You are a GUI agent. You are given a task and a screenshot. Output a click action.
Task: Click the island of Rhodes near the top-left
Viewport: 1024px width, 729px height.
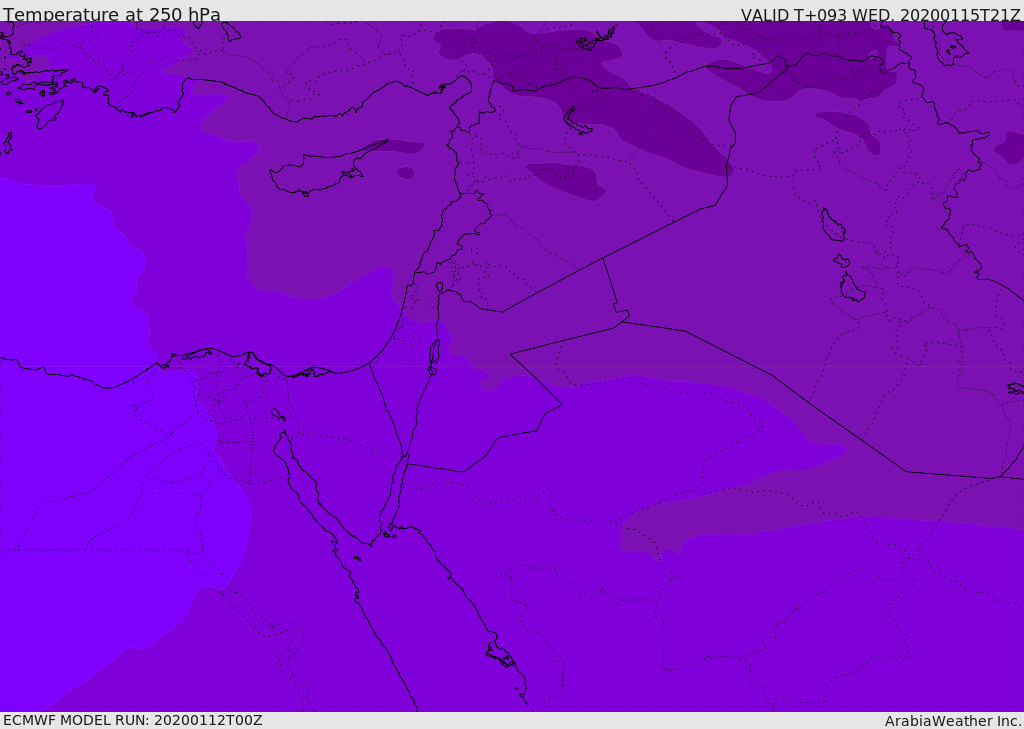pyautogui.click(x=48, y=113)
